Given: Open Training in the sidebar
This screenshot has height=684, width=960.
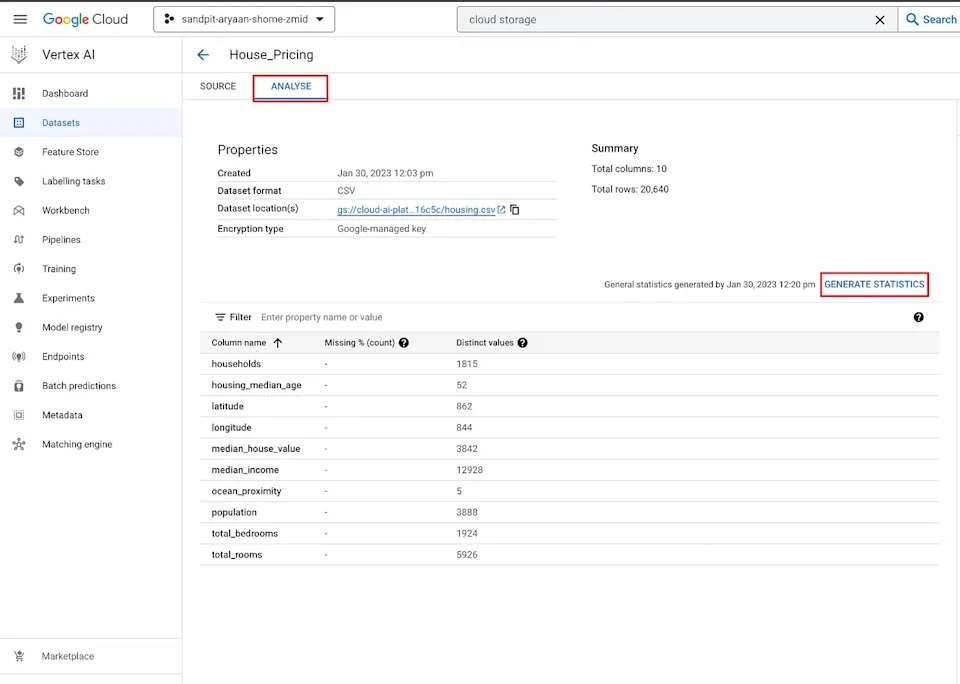Looking at the screenshot, I should click(x=91, y=269).
